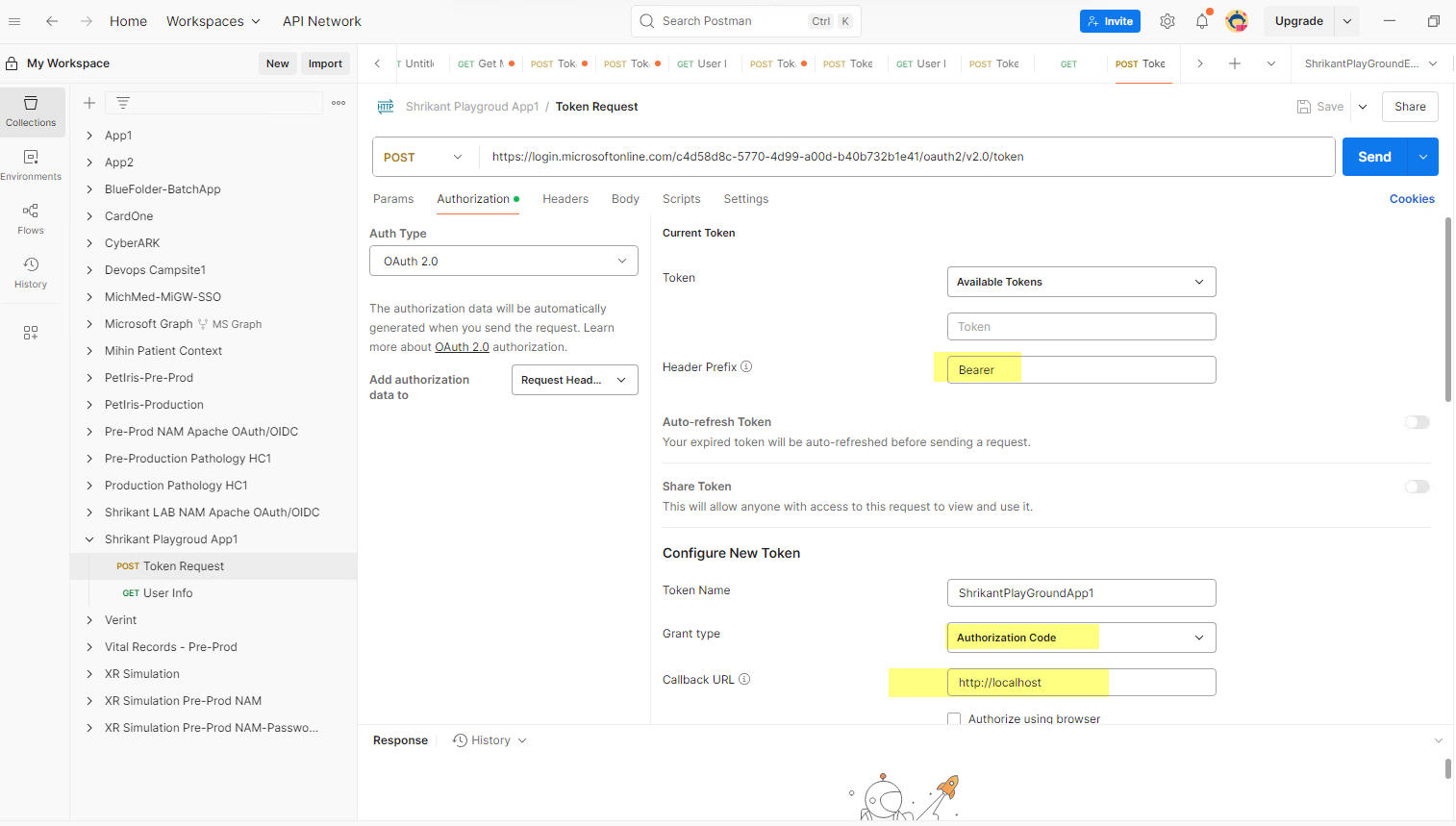The width and height of the screenshot is (1456, 826).
Task: Collapse Shrikant Playgroud App1 collection
Action: click(89, 539)
